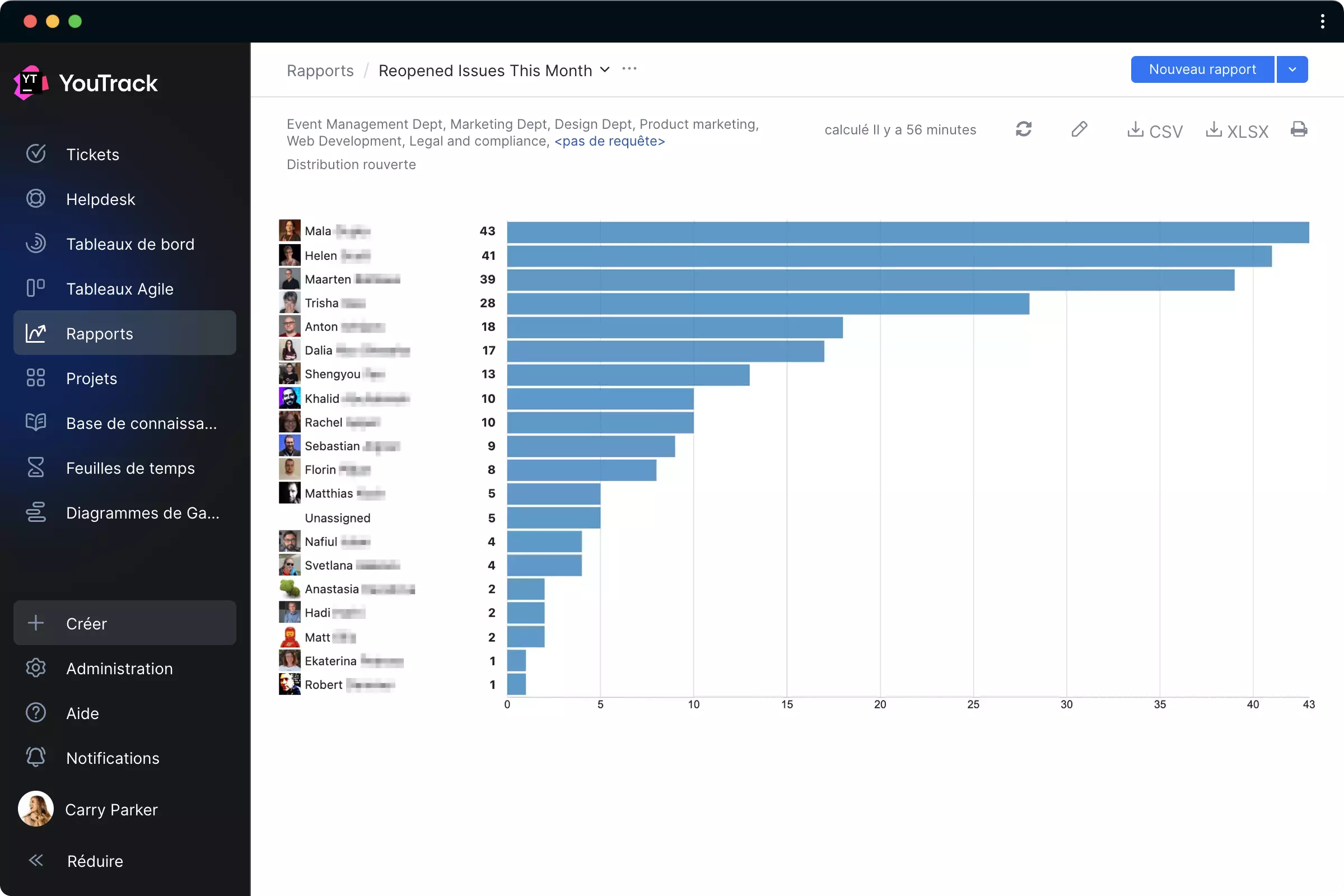Screen dimensions: 1344x896
Task: Click the pencil edit report icon
Action: (1079, 129)
